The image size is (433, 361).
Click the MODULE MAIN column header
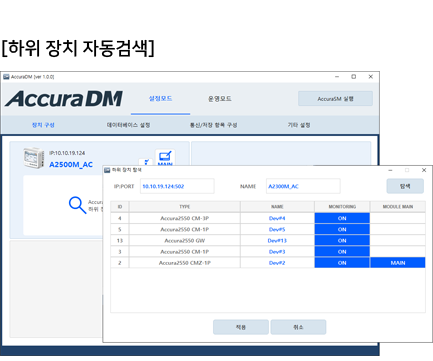[398, 207]
